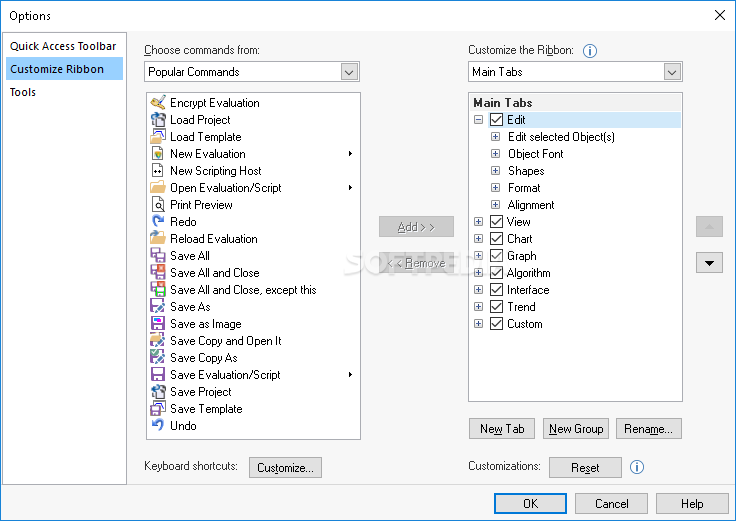Click the Encrypt Evaluation icon
This screenshot has height=521, width=736.
click(157, 103)
